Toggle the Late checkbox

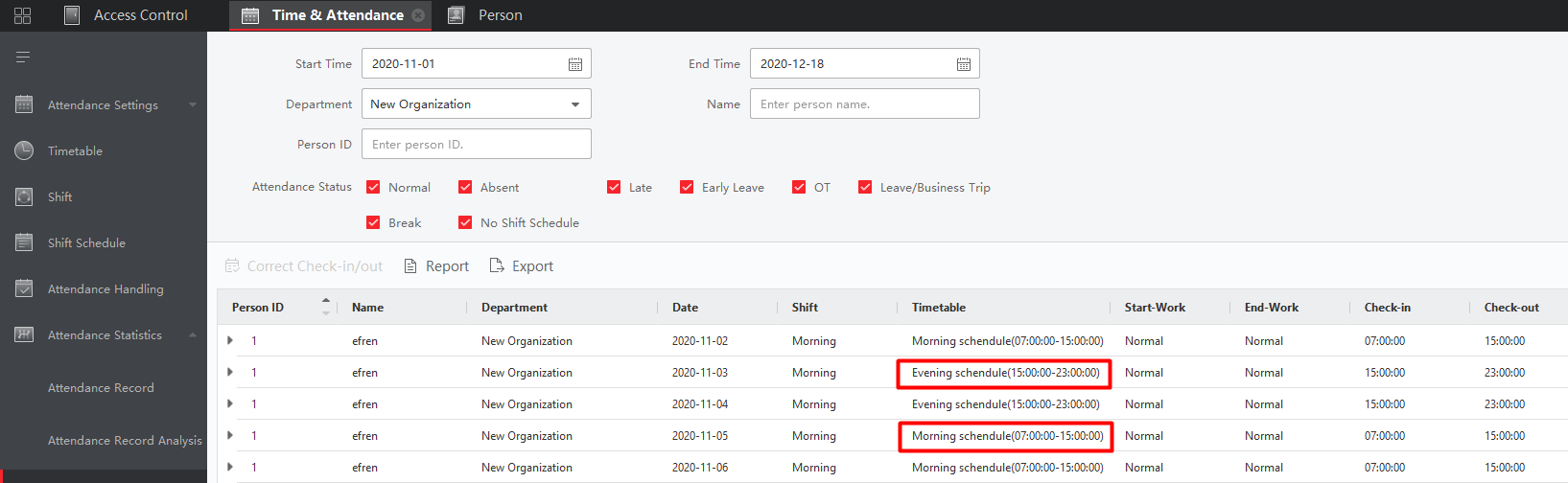[x=614, y=187]
